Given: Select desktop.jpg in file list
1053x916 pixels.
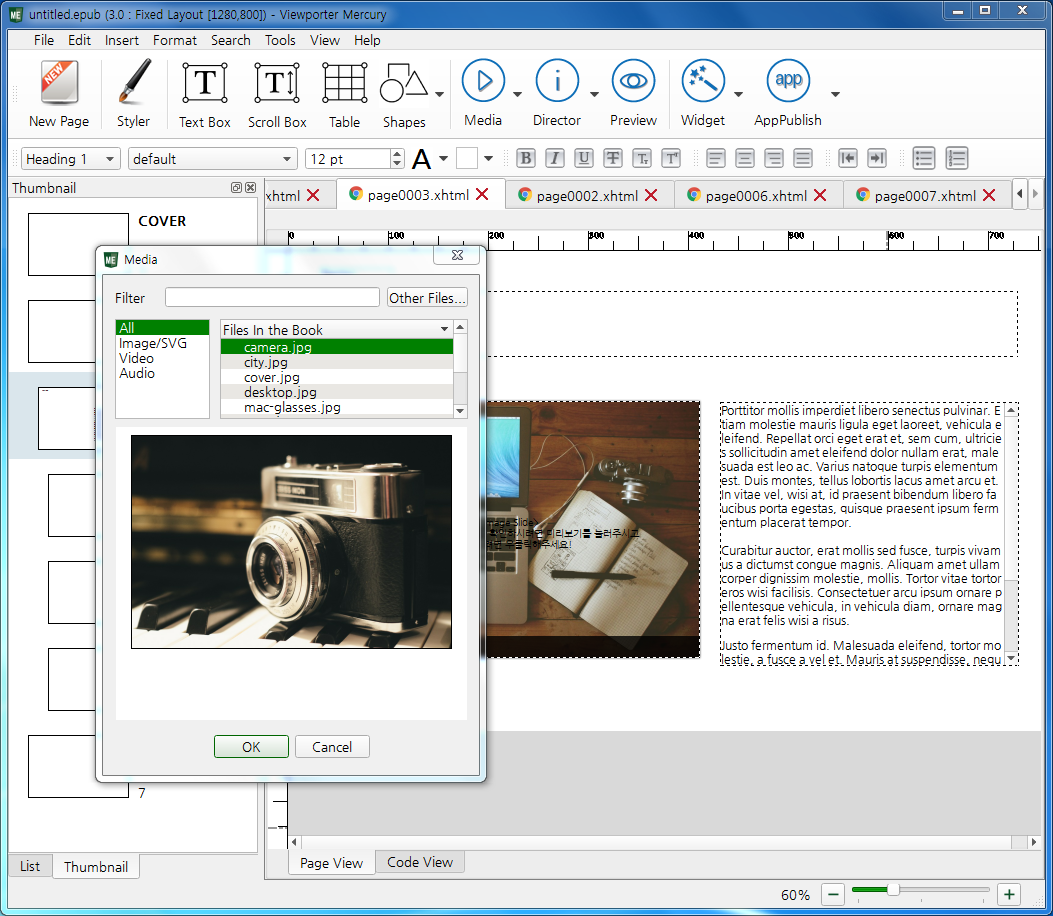Looking at the screenshot, I should [x=336, y=392].
